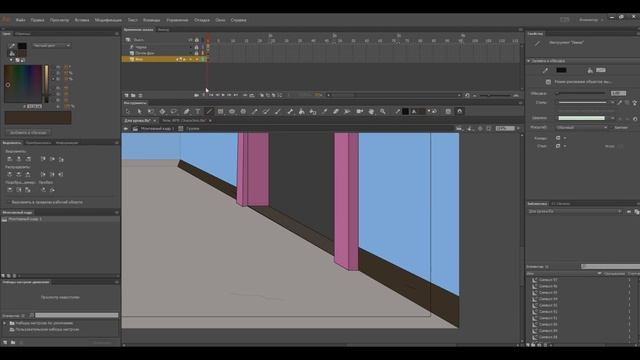Toggle align to stage checkbox
This screenshot has height=360, width=640.
point(8,202)
